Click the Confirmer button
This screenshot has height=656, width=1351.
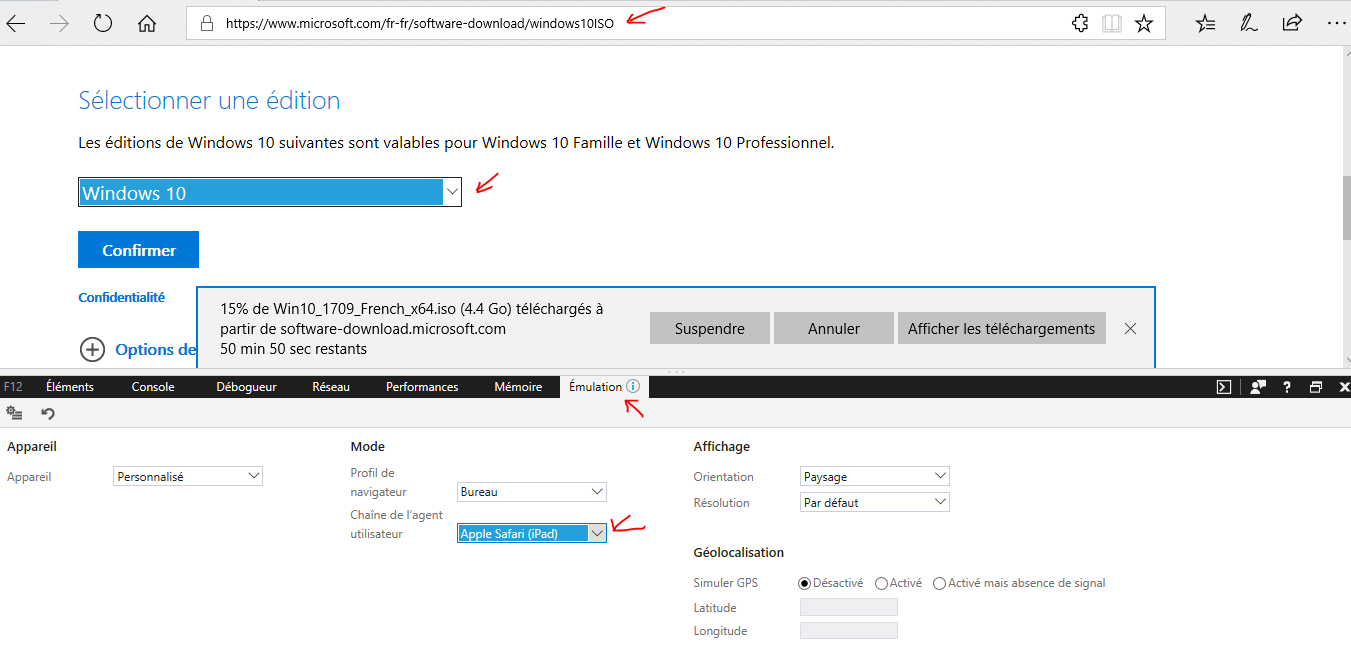(x=139, y=250)
